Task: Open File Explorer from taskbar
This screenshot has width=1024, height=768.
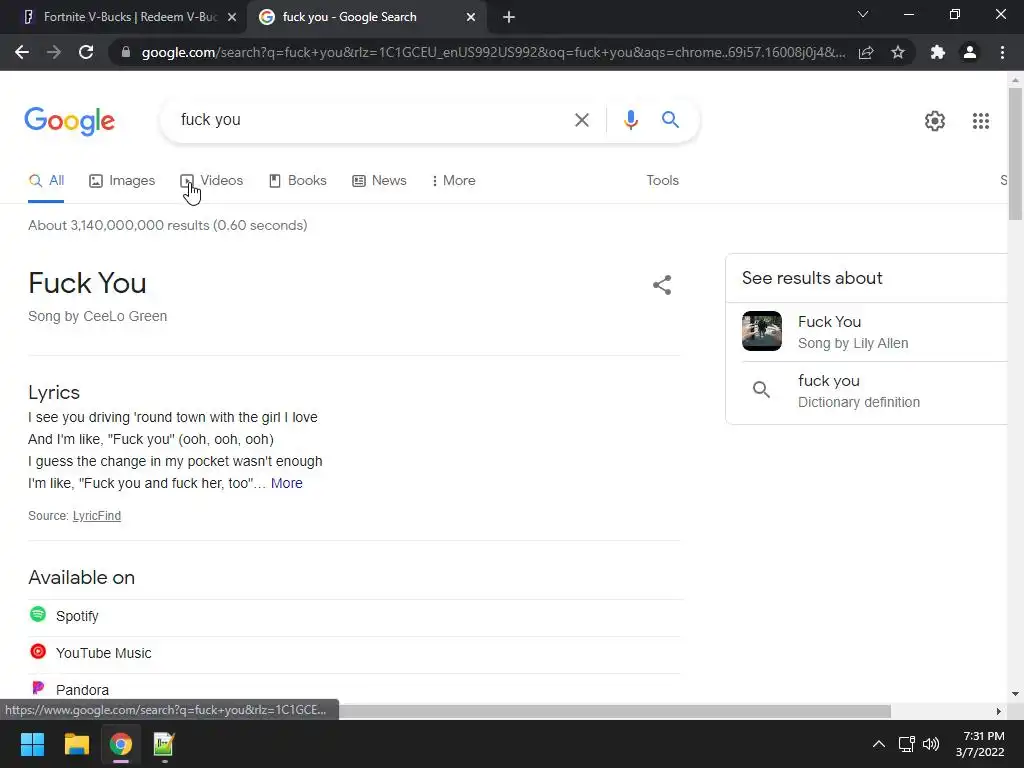Action: (x=76, y=744)
